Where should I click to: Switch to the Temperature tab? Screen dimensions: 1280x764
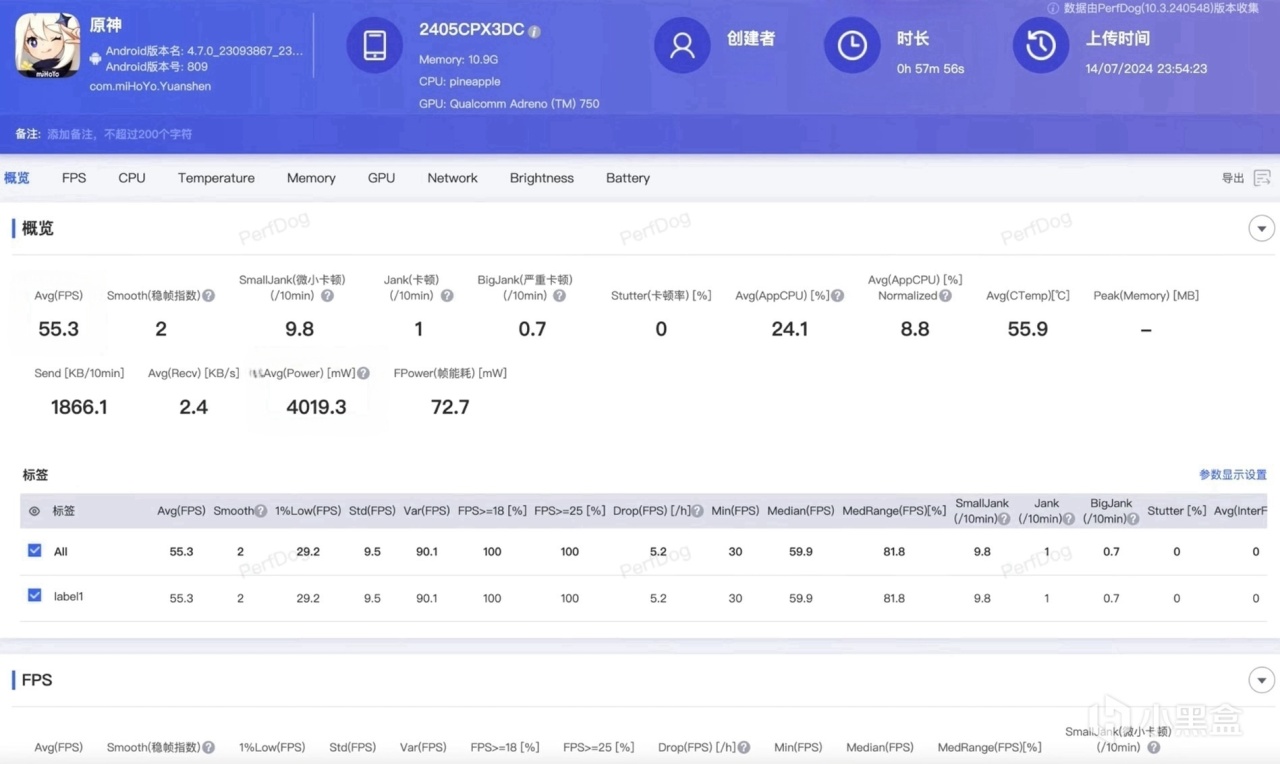pyautogui.click(x=216, y=178)
